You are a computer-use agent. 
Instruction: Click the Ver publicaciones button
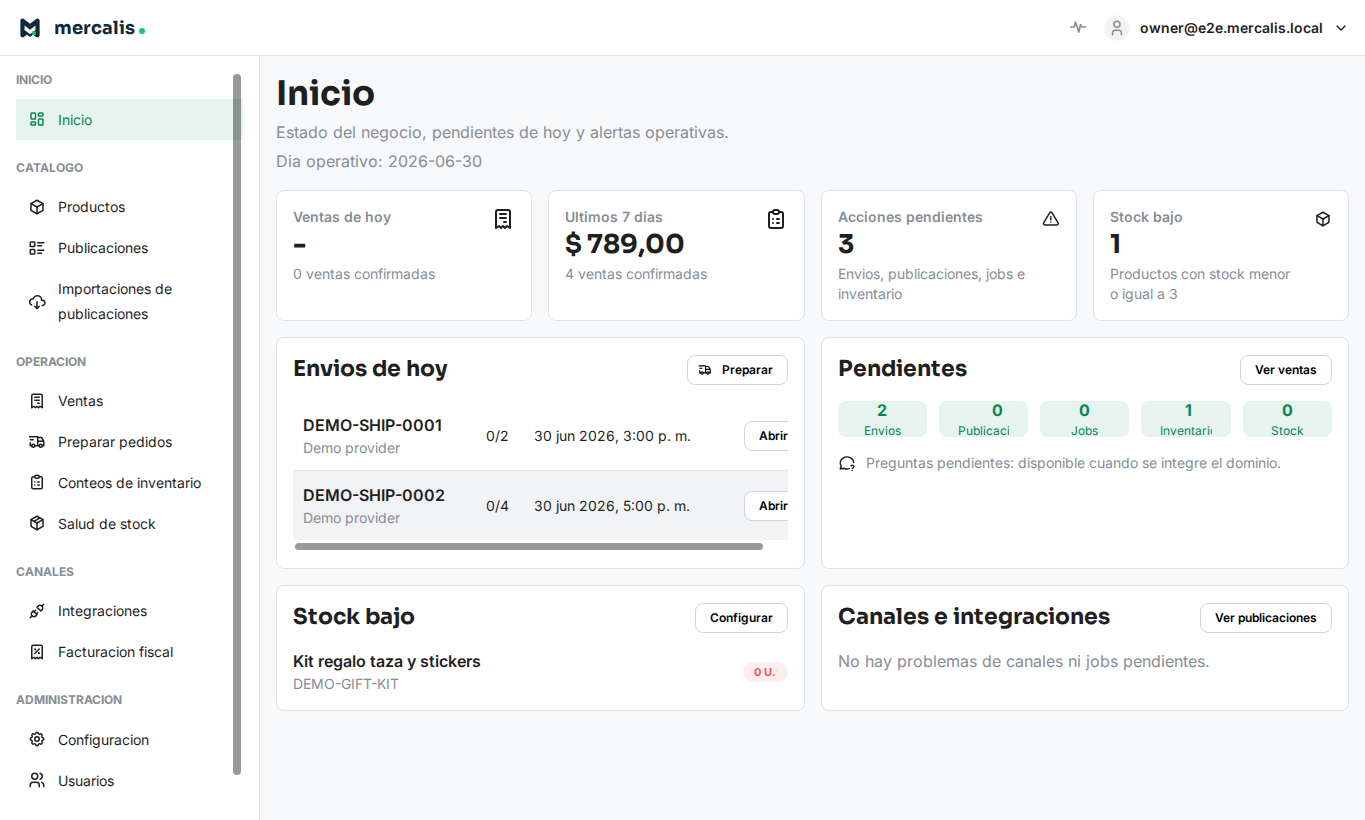pos(1265,618)
